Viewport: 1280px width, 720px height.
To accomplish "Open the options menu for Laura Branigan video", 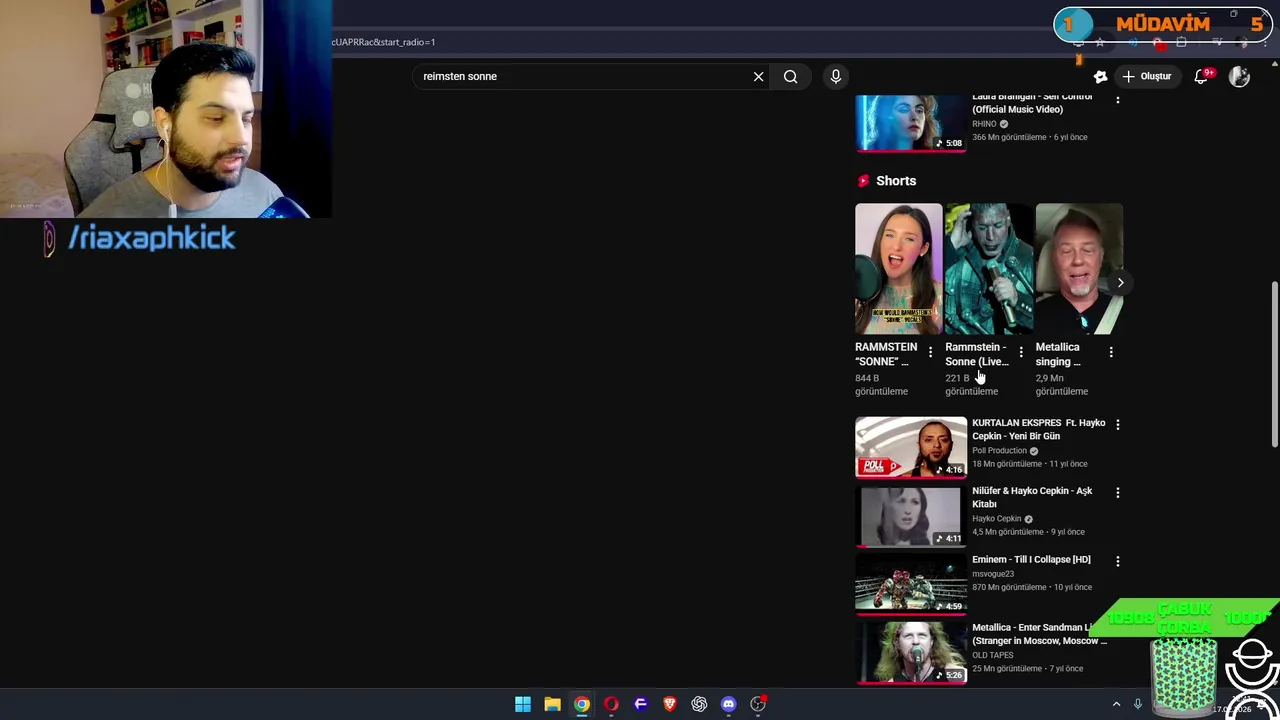I will click(1117, 98).
